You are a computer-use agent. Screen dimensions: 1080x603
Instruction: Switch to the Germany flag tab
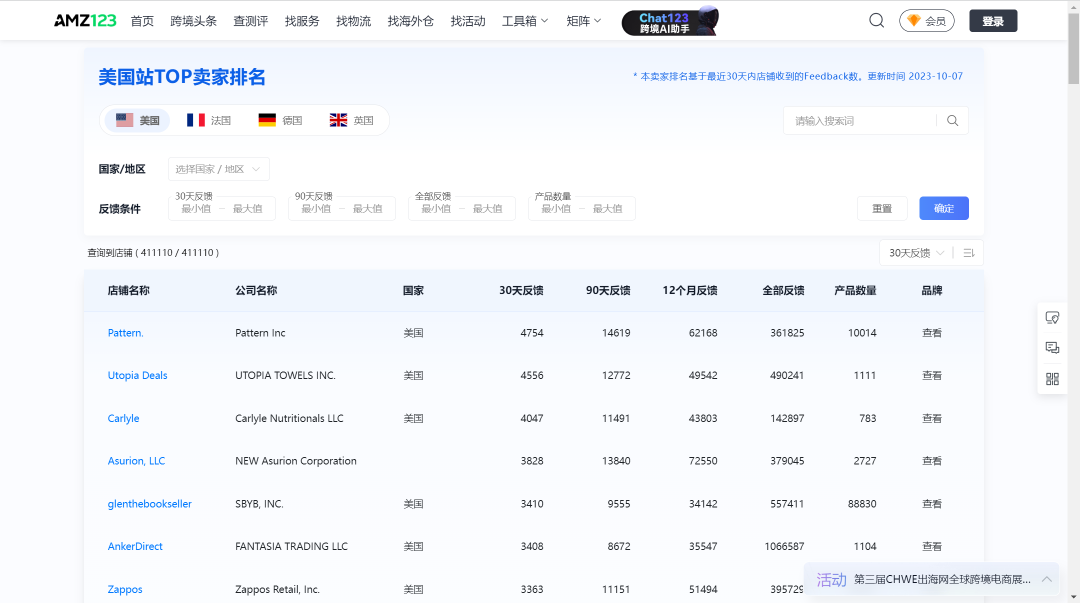click(x=280, y=120)
